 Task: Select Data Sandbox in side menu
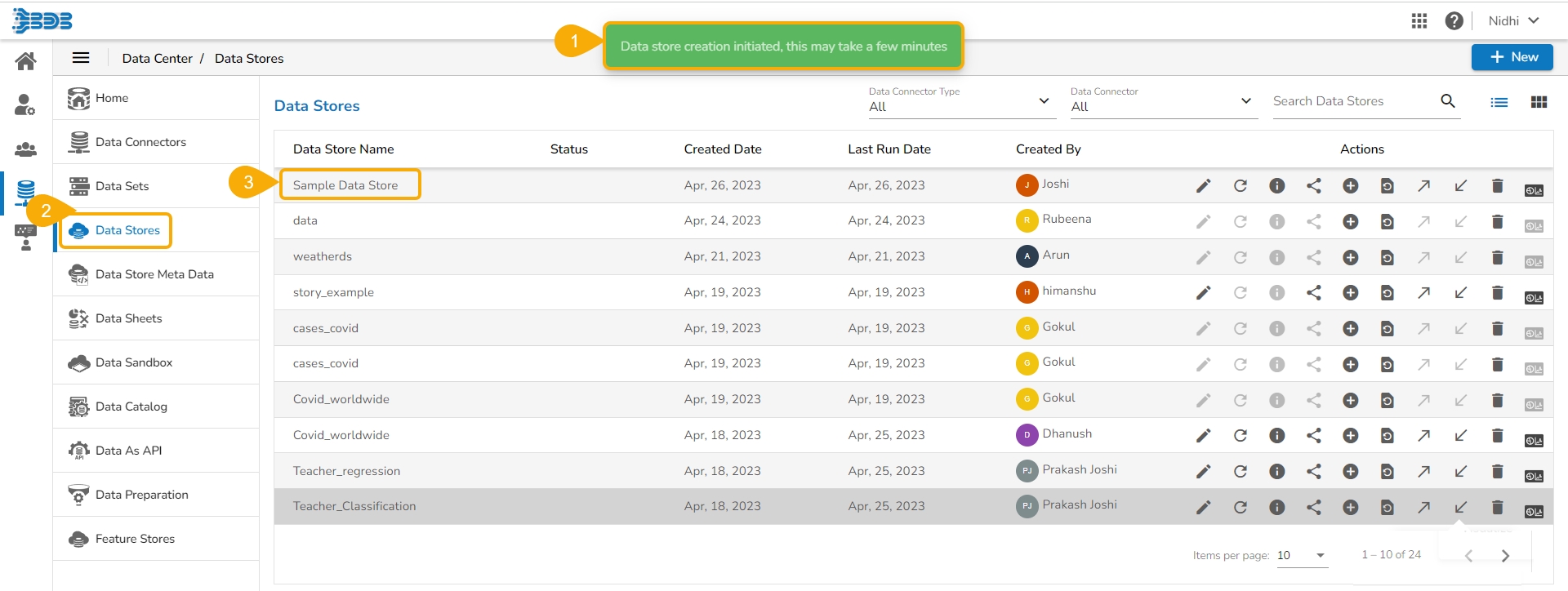click(134, 362)
